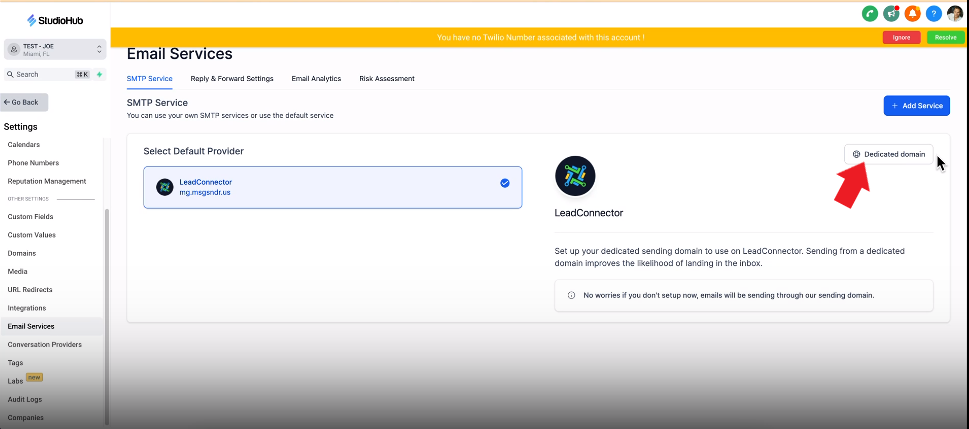Open Calendars settings

point(23,145)
